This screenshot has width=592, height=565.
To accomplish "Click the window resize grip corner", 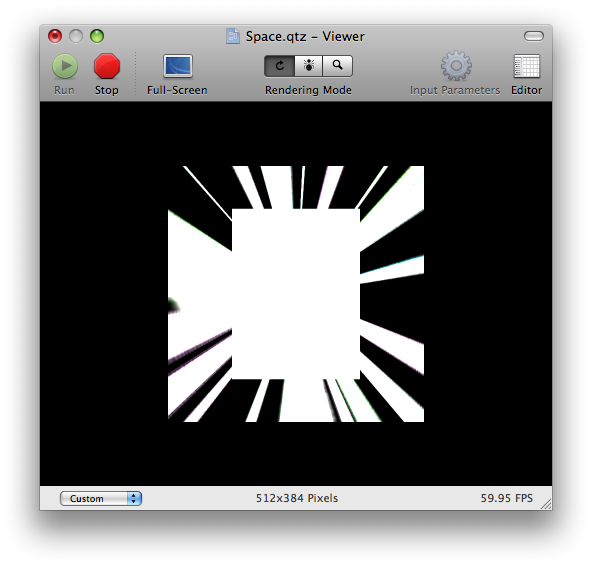I will pos(546,504).
